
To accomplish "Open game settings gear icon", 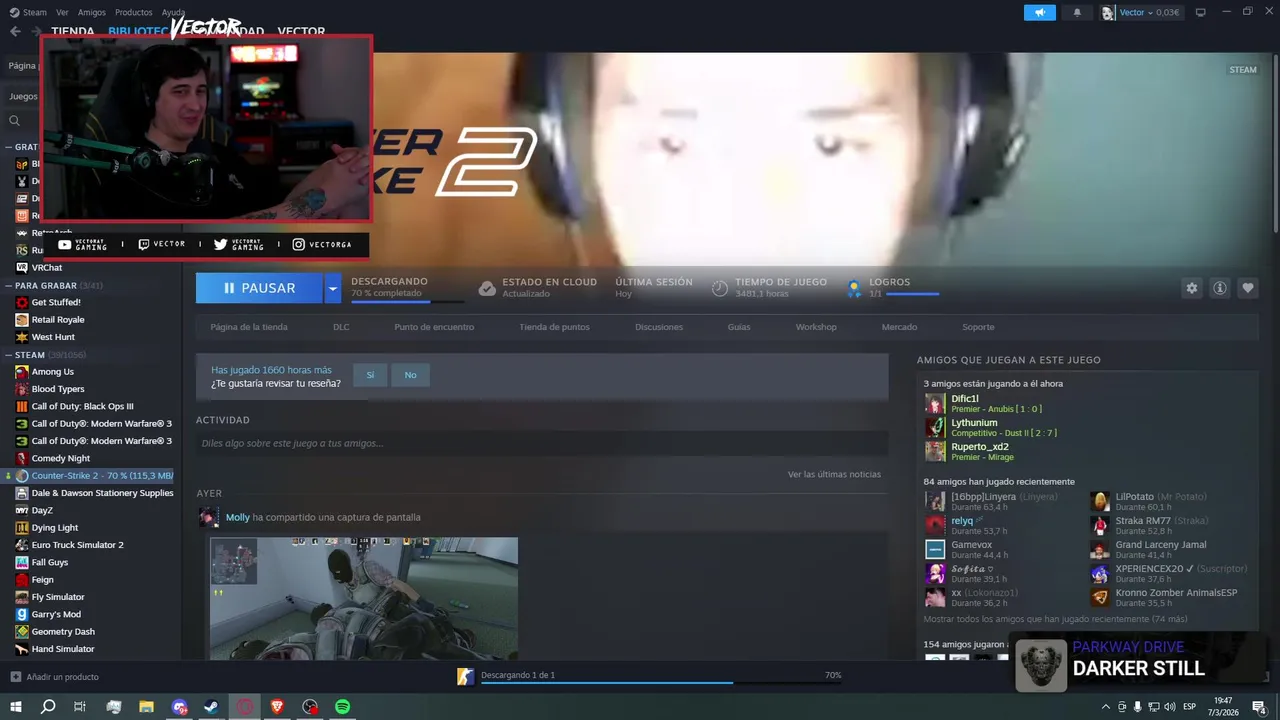I will 1191,288.
